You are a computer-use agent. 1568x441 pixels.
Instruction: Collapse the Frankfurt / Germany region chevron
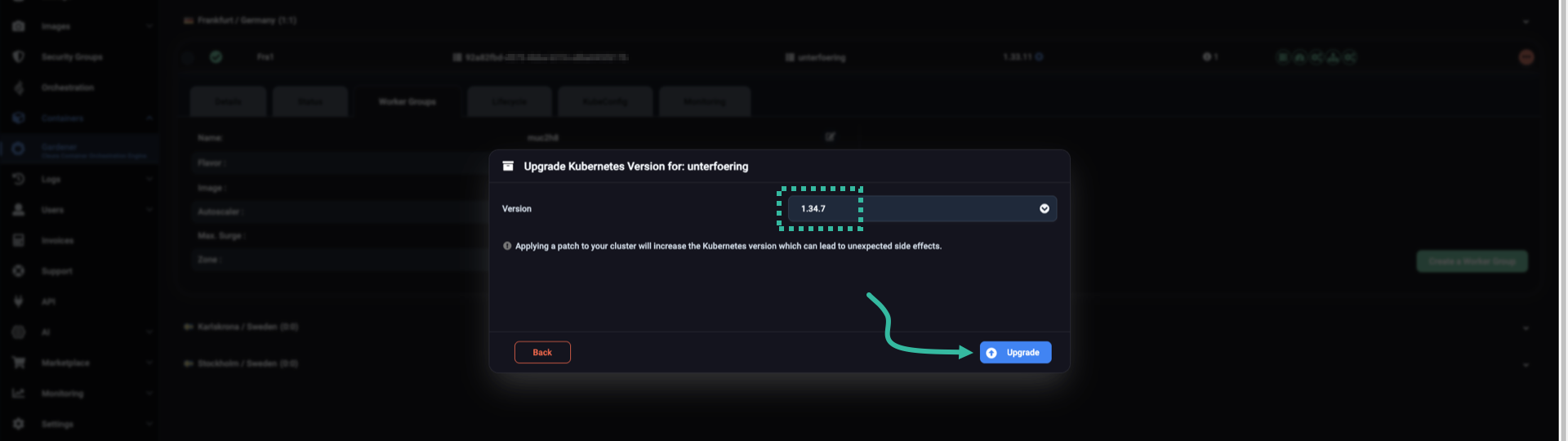[x=1526, y=22]
